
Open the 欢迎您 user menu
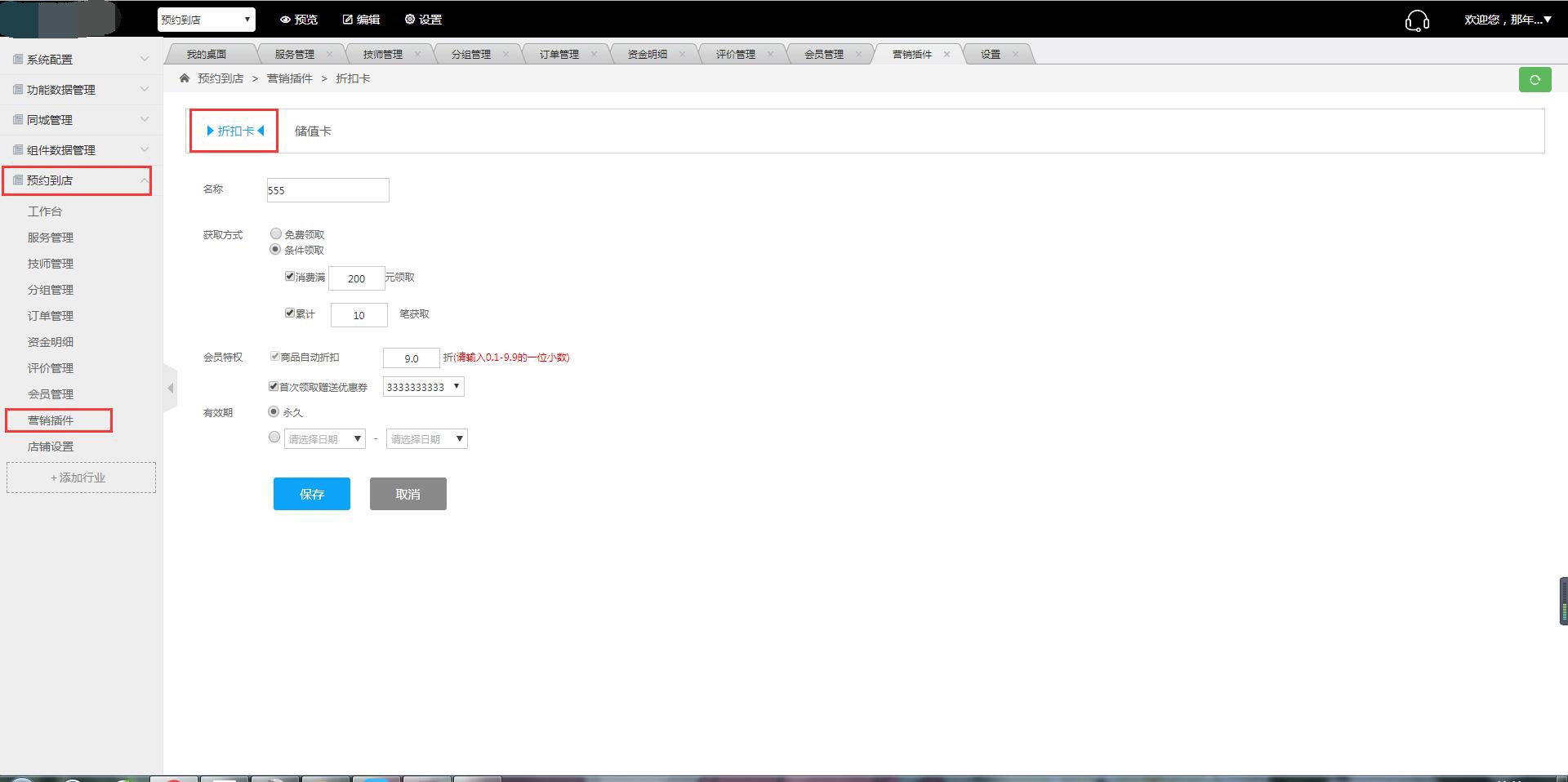click(x=1508, y=20)
